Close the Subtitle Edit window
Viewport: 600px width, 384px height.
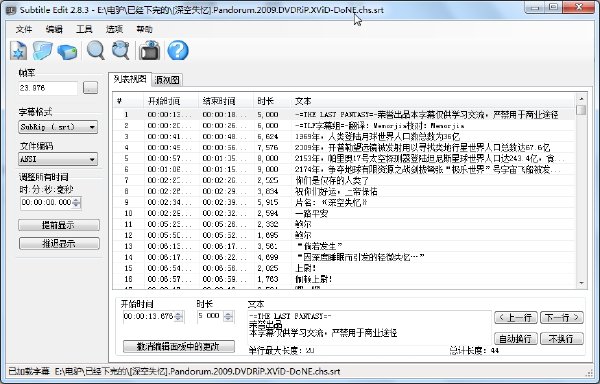click(578, 8)
